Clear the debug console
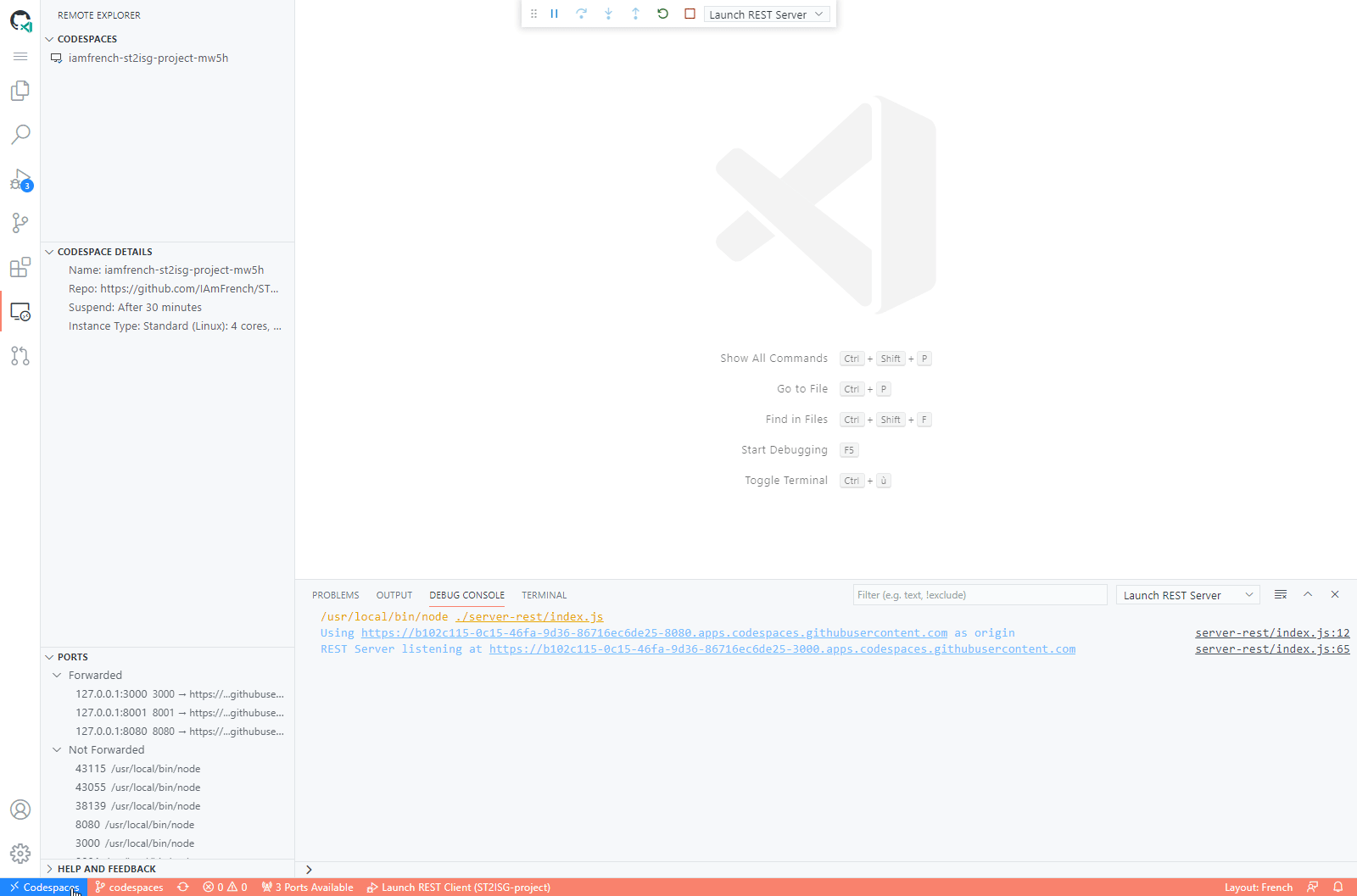The image size is (1357, 896). 1281,594
